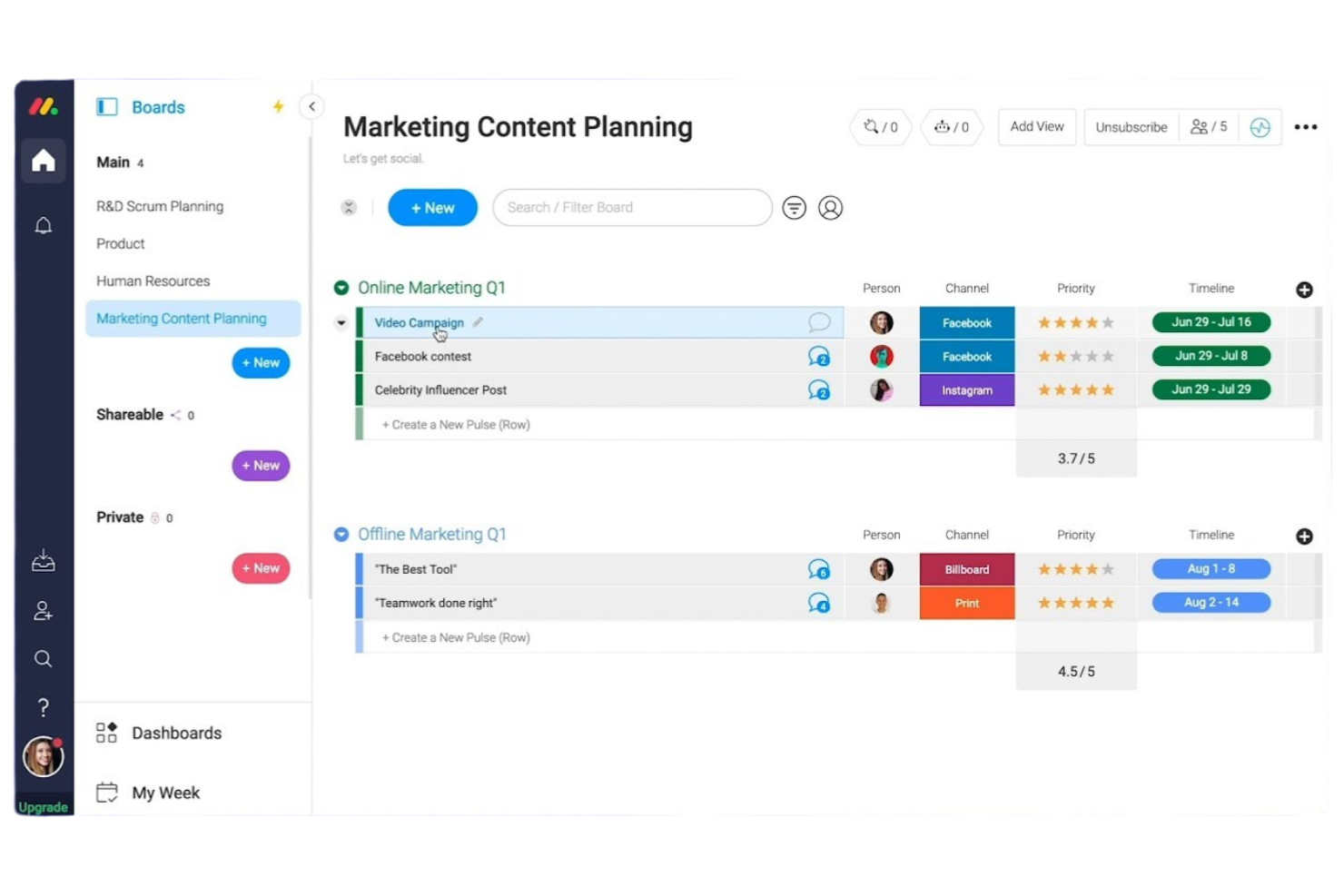Open R&D Scrum Planning board
Image resolution: width=1344 pixels, height=896 pixels.
point(160,206)
